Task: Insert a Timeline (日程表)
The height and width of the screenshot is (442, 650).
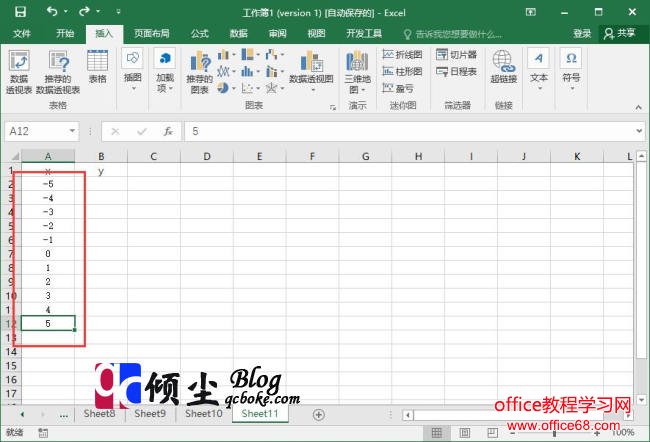Action: [x=456, y=71]
